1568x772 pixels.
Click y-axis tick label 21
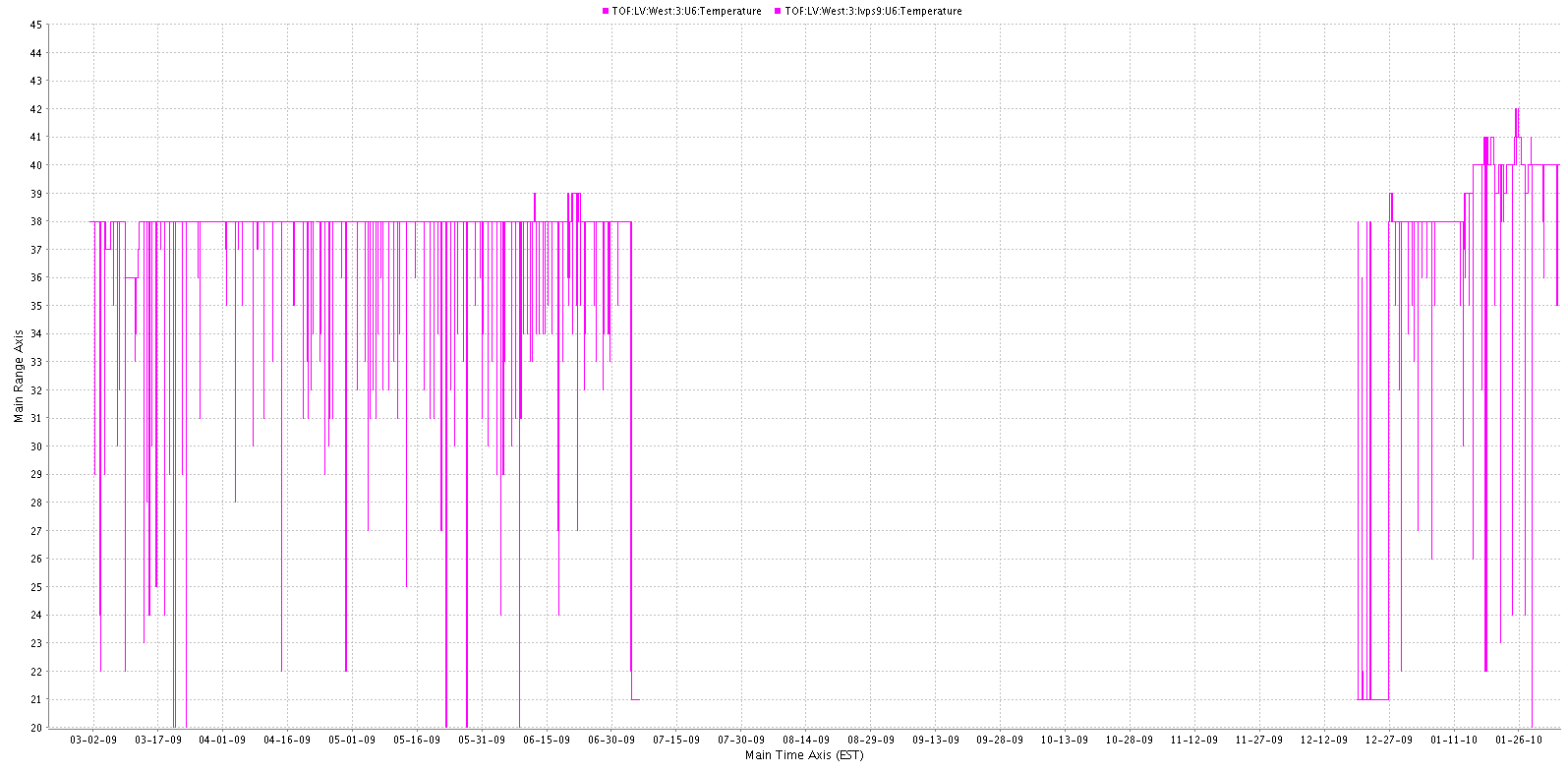(35, 699)
